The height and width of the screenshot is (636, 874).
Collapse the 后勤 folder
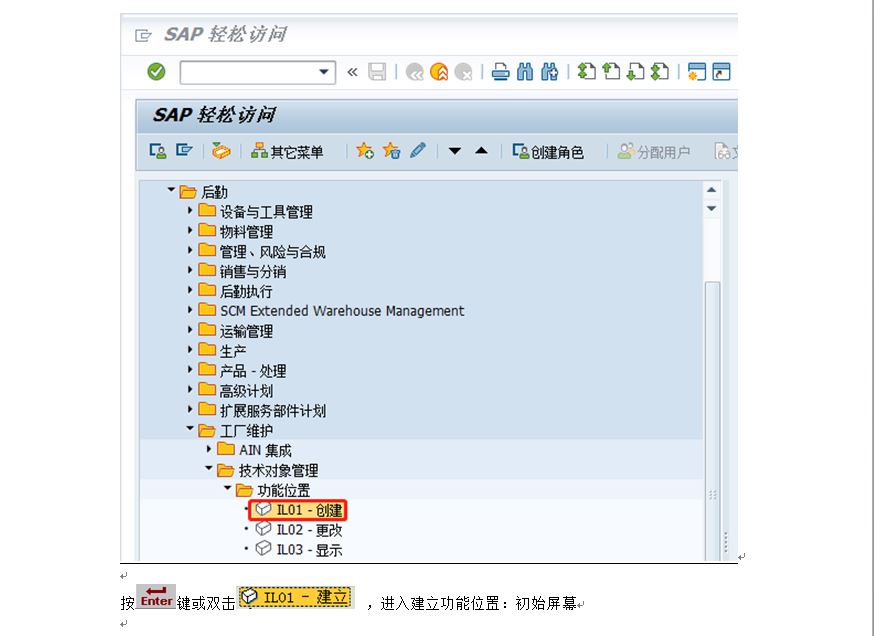(x=171, y=190)
